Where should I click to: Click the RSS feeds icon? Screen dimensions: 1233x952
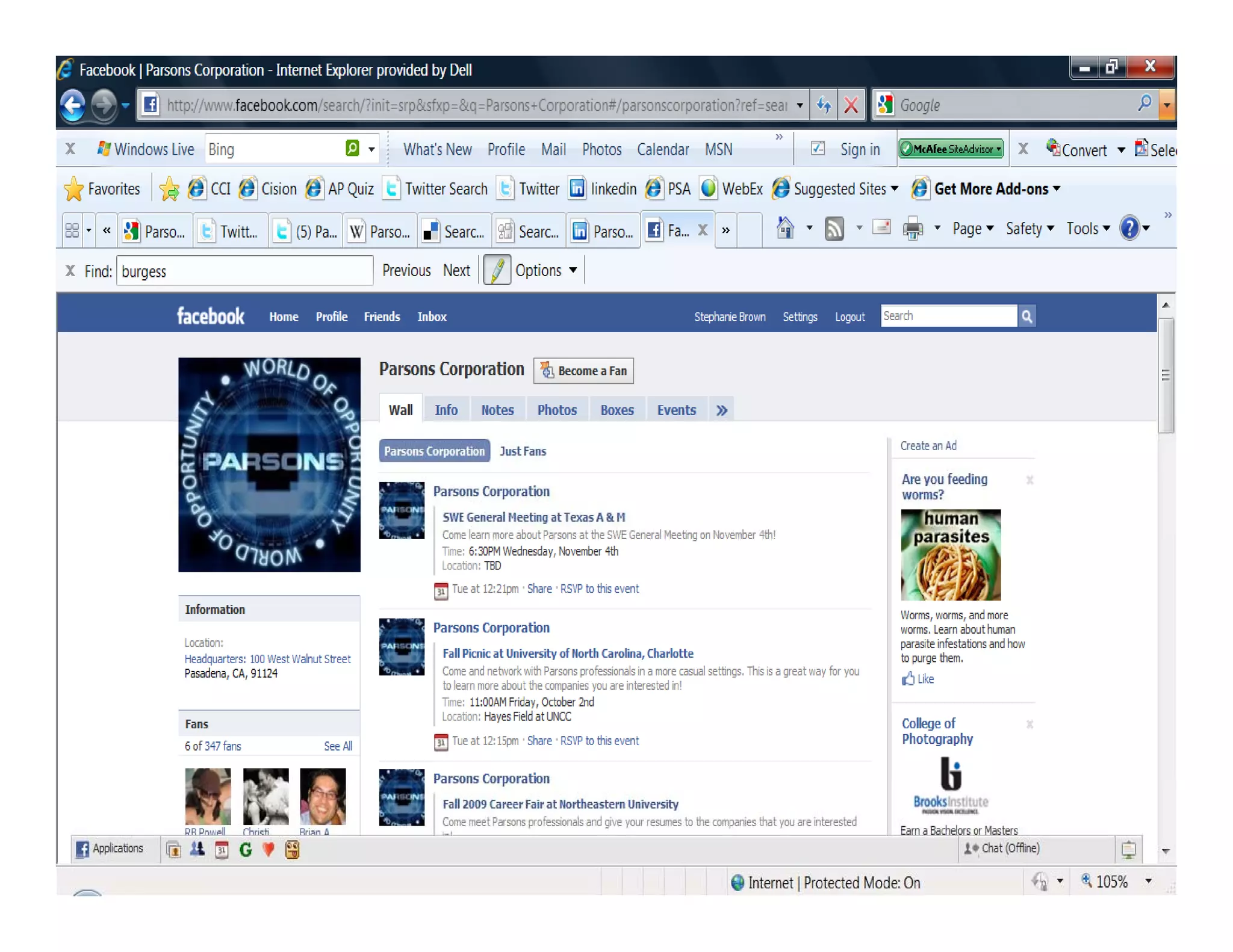coord(834,229)
